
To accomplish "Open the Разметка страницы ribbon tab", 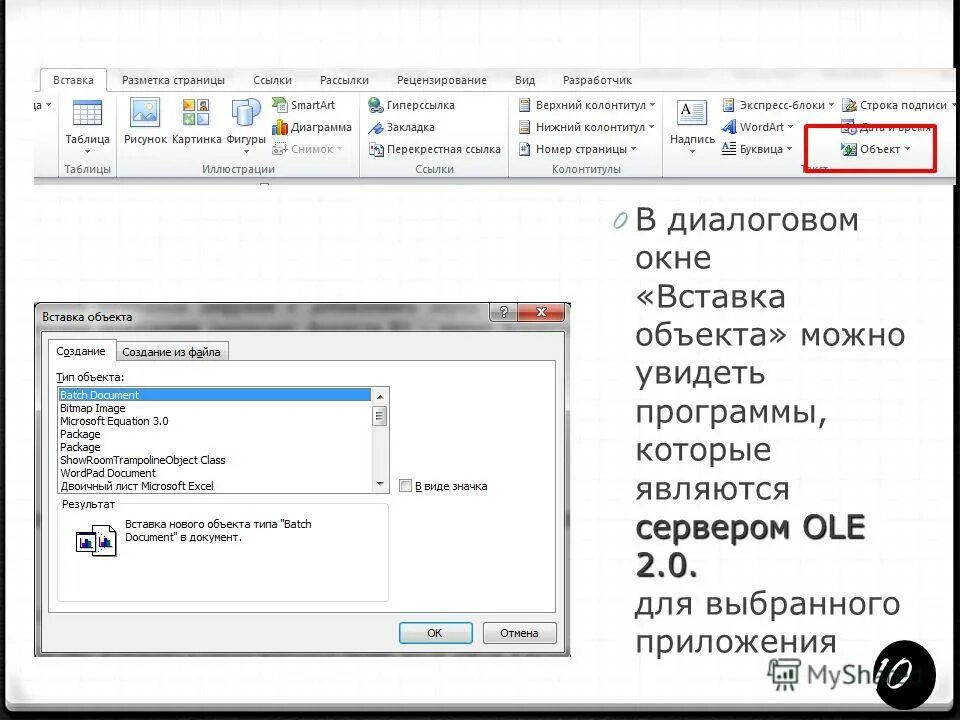I will (173, 79).
